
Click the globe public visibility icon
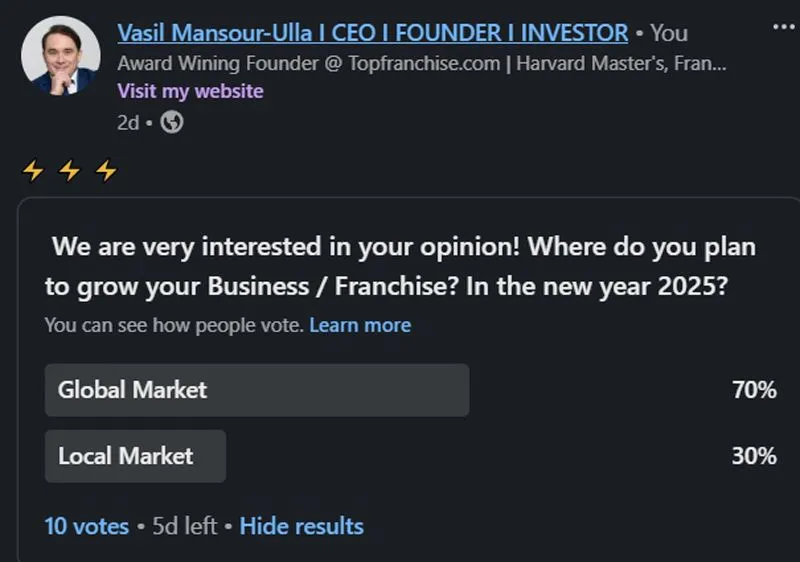[x=172, y=122]
